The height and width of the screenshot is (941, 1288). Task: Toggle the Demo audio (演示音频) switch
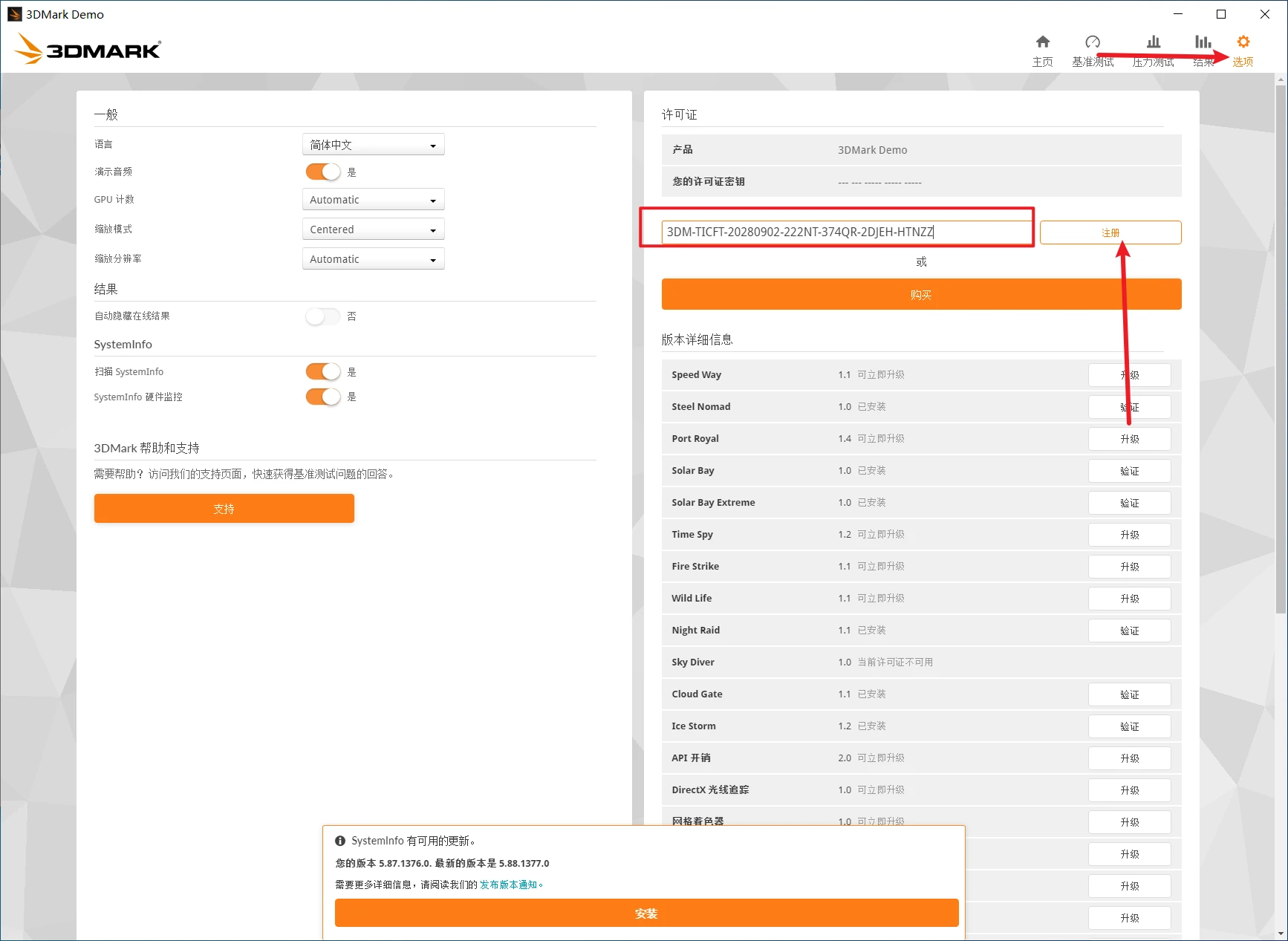click(x=323, y=172)
